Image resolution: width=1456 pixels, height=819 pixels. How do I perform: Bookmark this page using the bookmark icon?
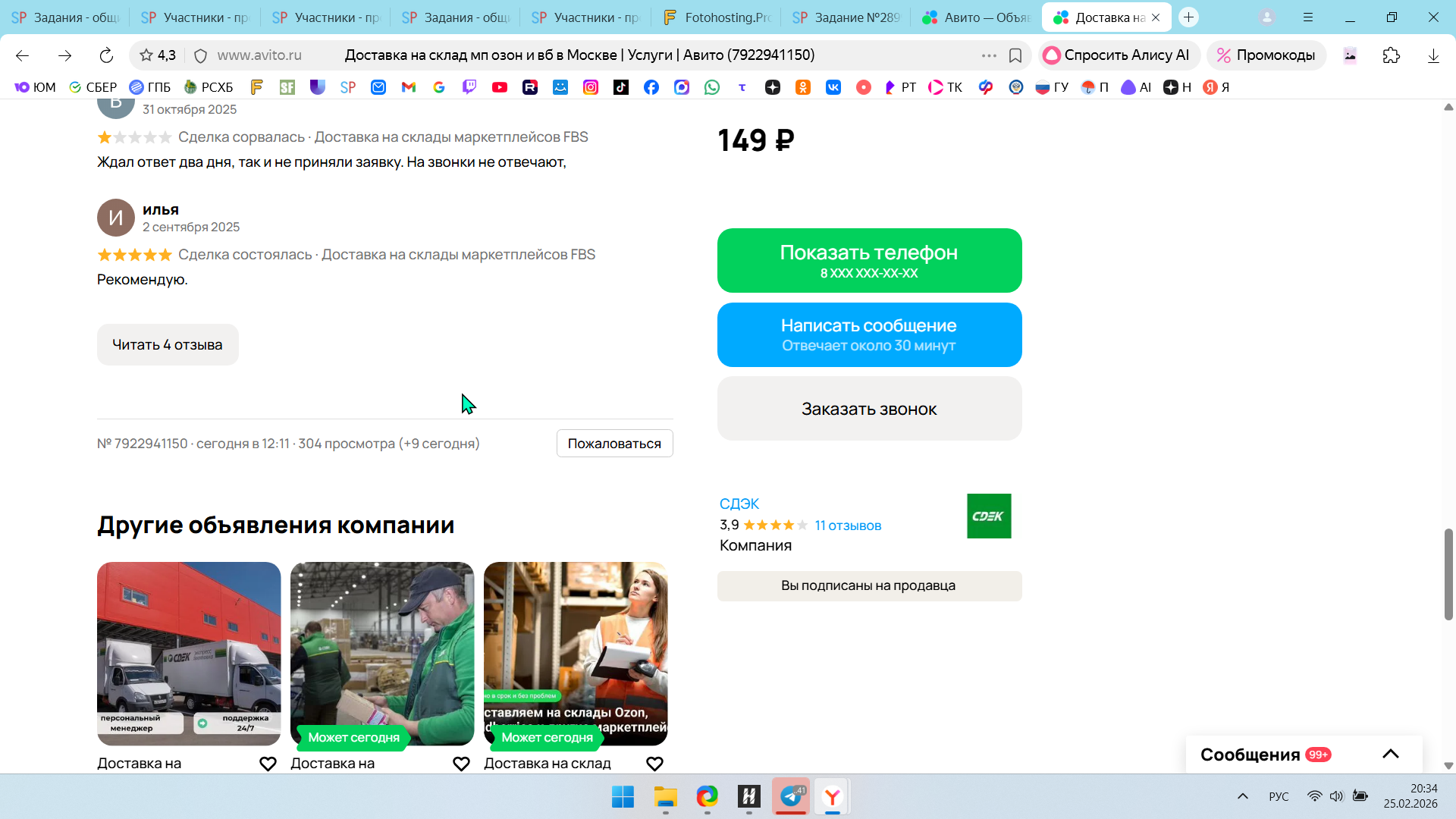tap(1015, 55)
